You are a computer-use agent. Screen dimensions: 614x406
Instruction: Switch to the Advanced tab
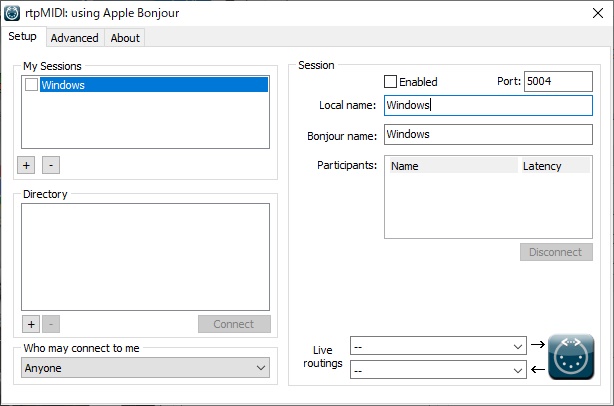(x=74, y=38)
